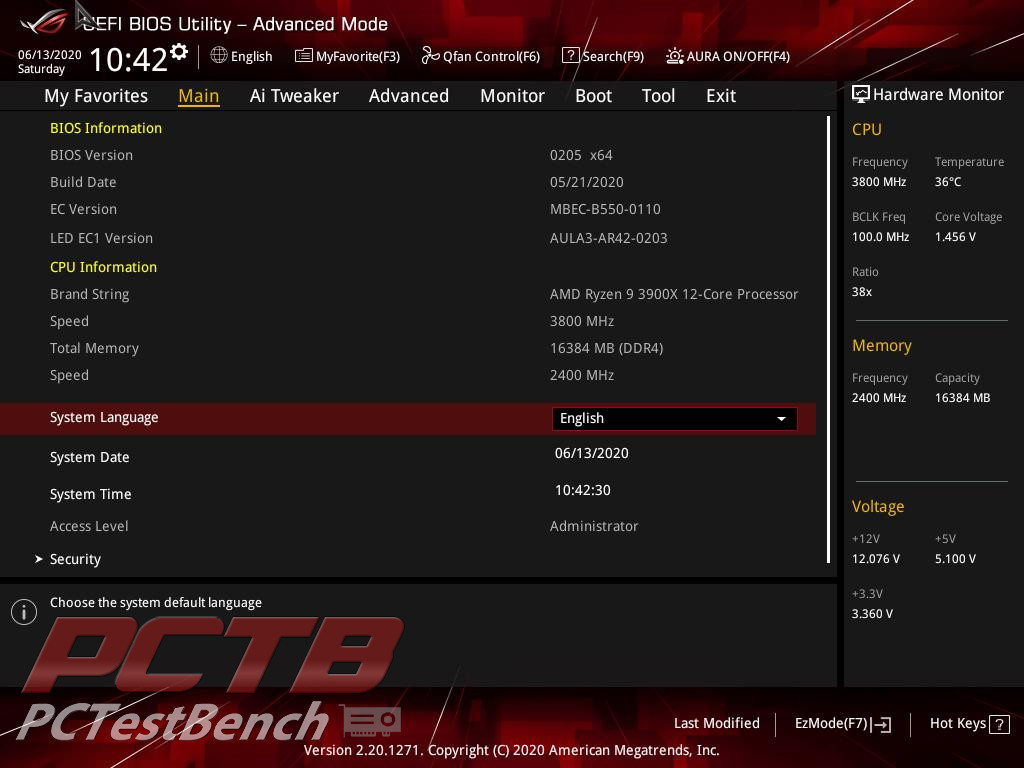Viewport: 1024px width, 768px height.
Task: Click LED EC1 Version AULA3-AR42-0203
Action: click(609, 238)
